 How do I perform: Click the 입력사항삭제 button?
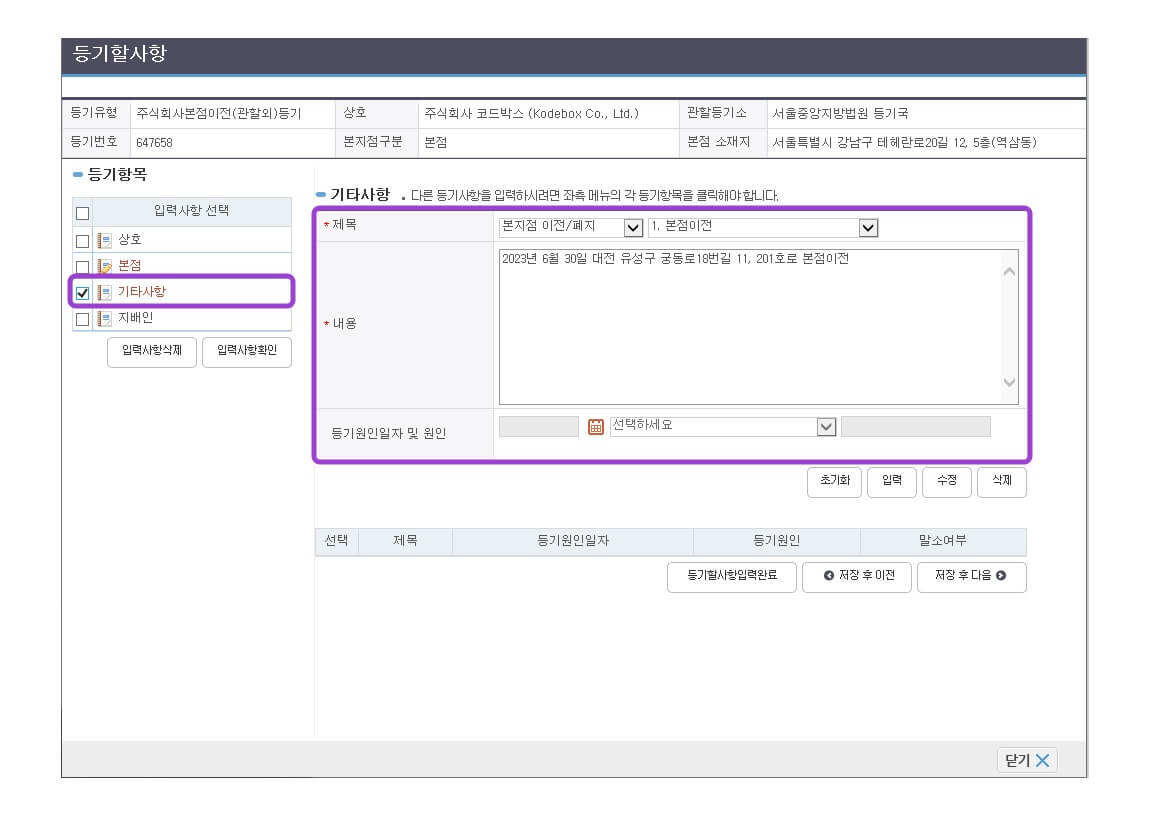[x=152, y=352]
